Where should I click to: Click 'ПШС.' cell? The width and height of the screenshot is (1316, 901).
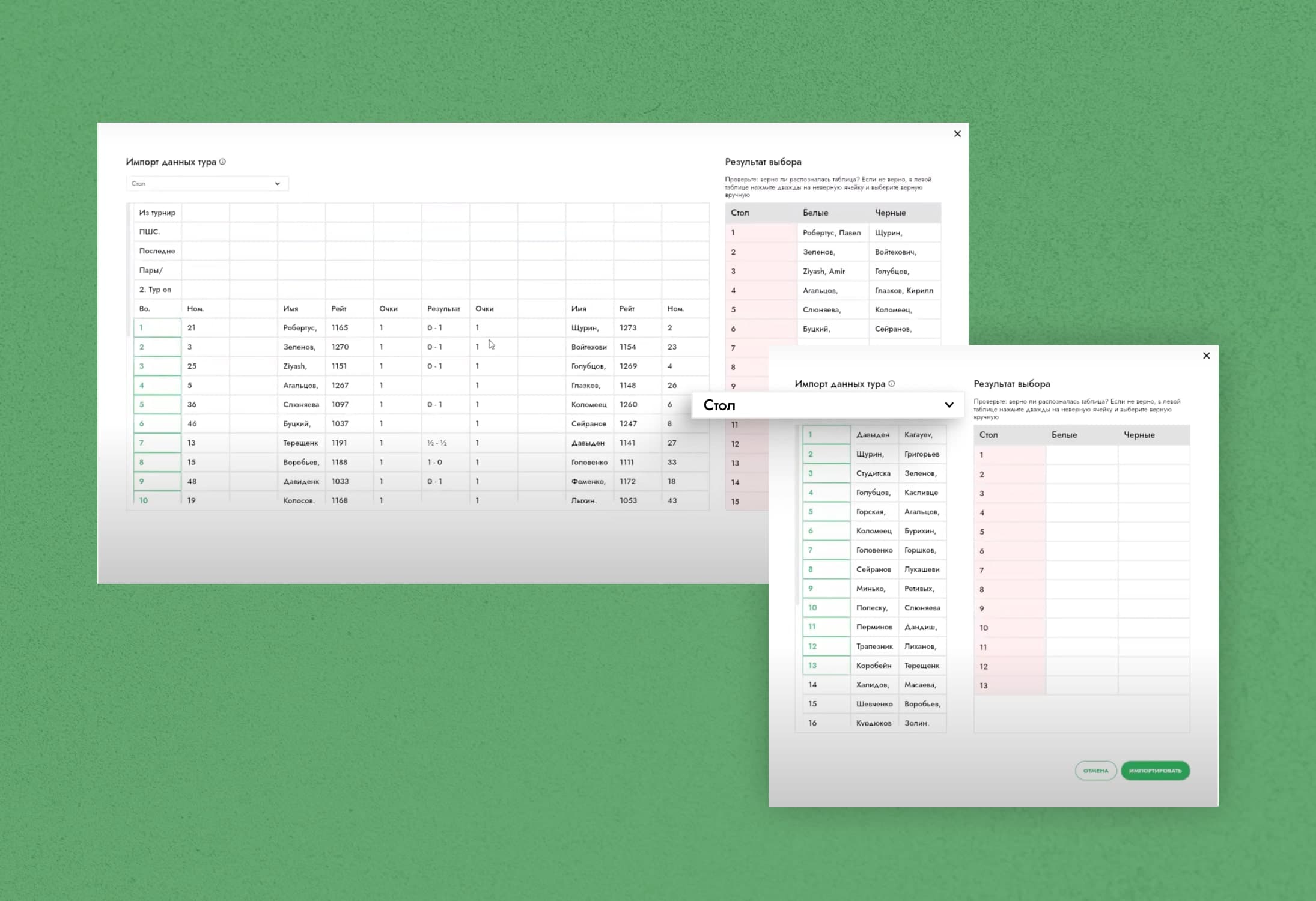point(157,232)
